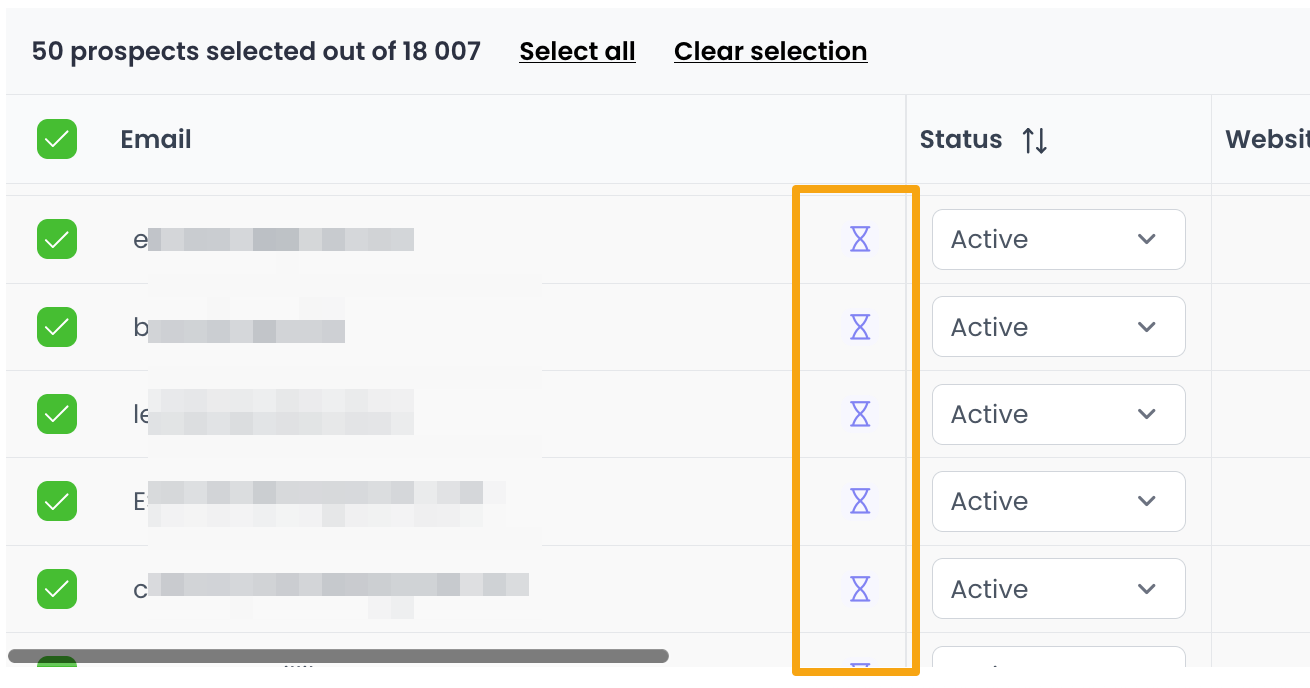
Task: Click the Email column header
Action: pyautogui.click(x=156, y=139)
